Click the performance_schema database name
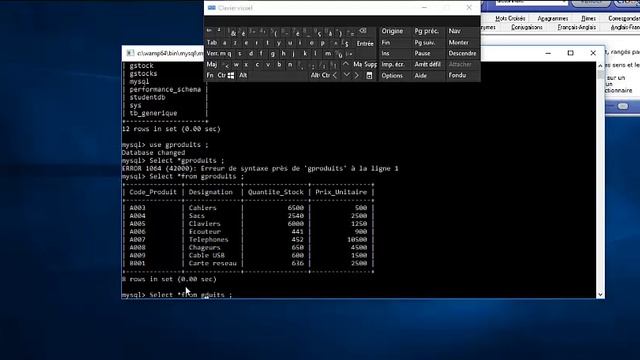The height and width of the screenshot is (360, 640). (x=165, y=89)
